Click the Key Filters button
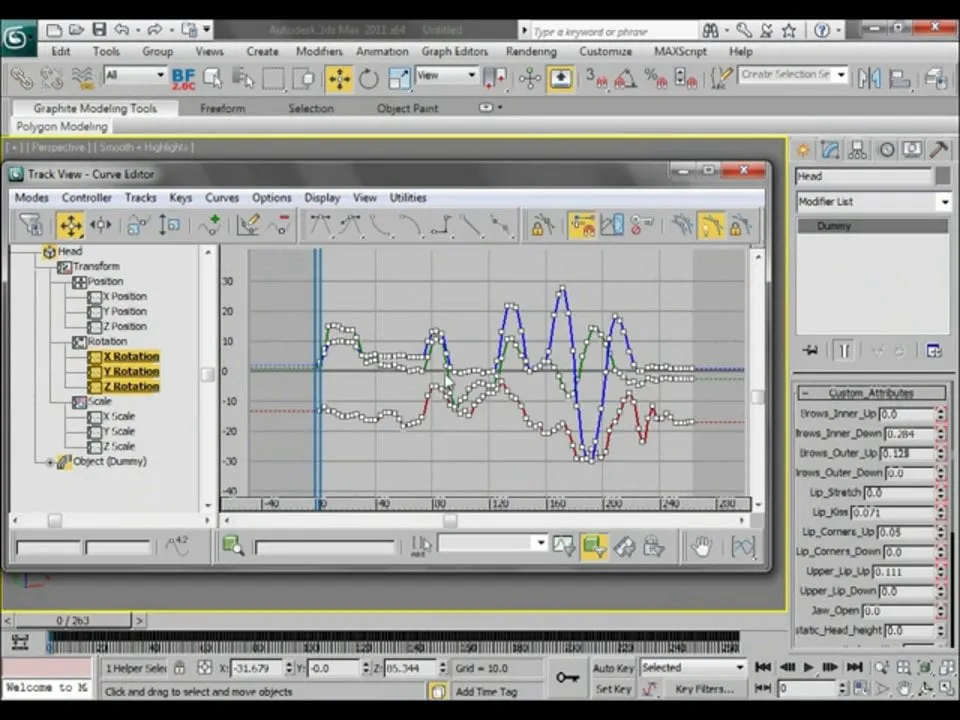This screenshot has height=720, width=960. (704, 689)
